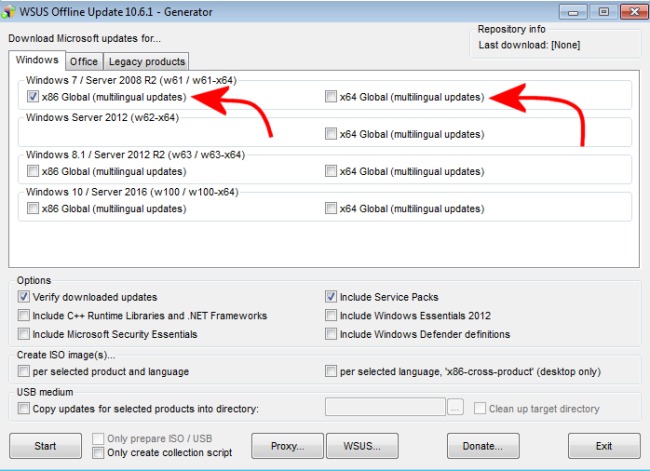Image resolution: width=650 pixels, height=471 pixels.
Task: Switch to the Legacy products tab
Action: tap(147, 62)
